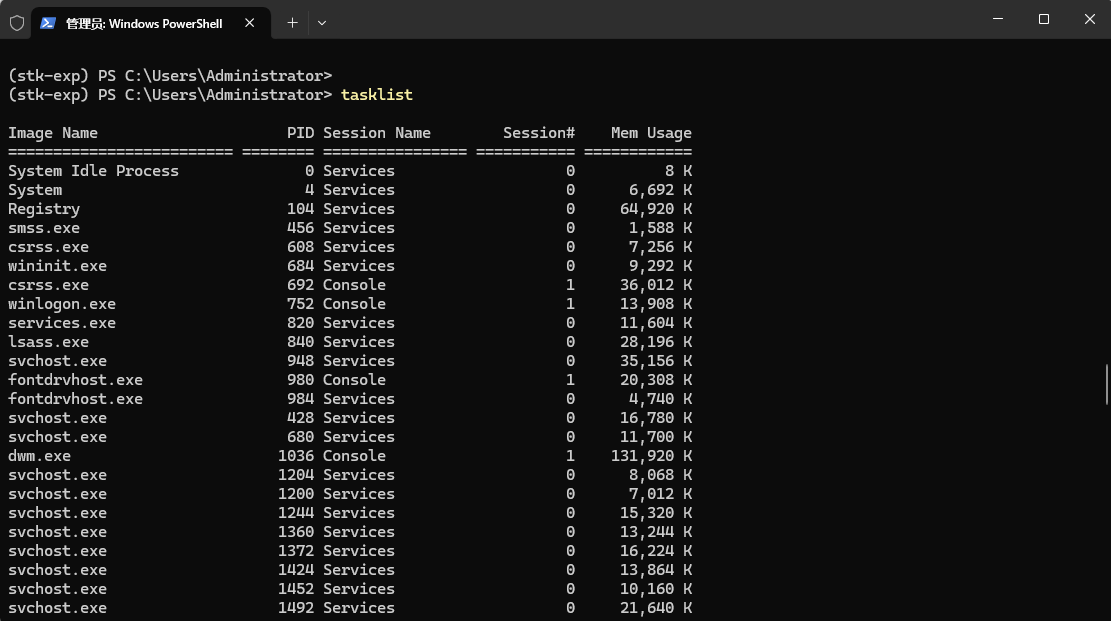Screen dimensions: 1111x621
Task: Click the PID column header text
Action: (300, 133)
